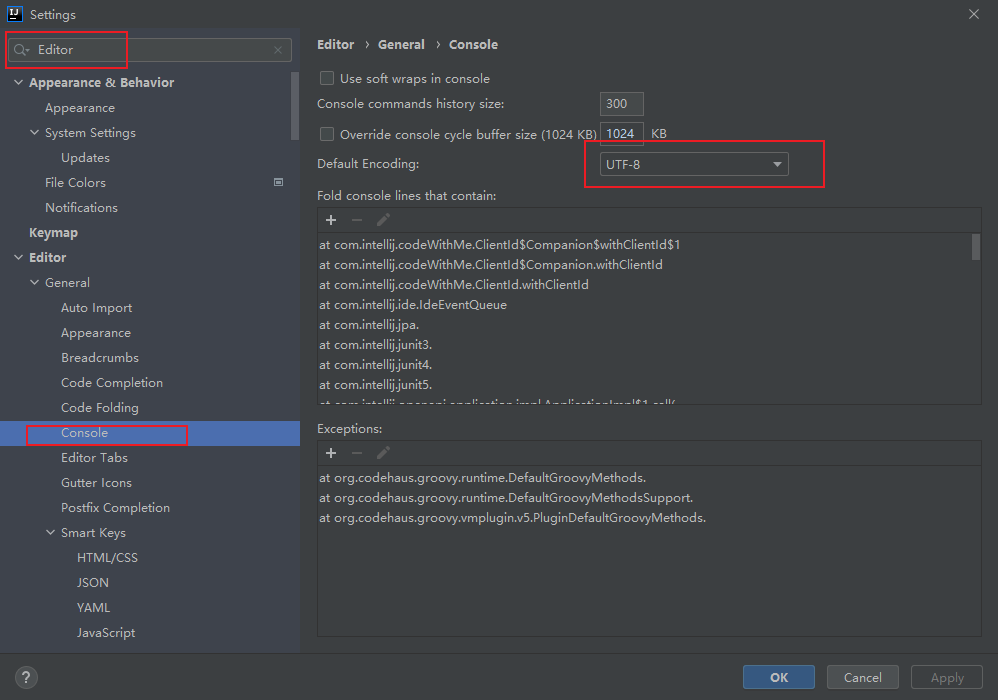Screen dimensions: 998x700
Task: Remove selected exception pattern
Action: (357, 453)
